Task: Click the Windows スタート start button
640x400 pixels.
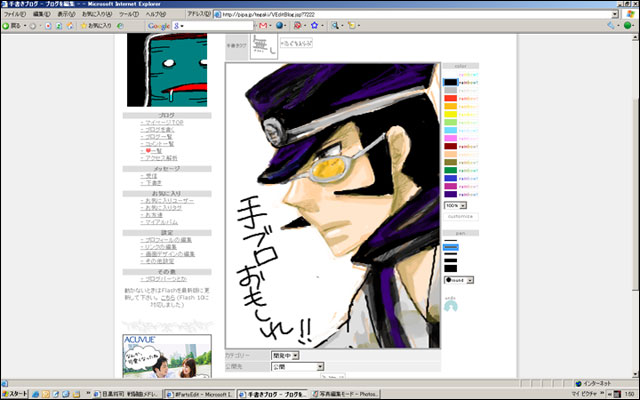Action: click(14, 394)
